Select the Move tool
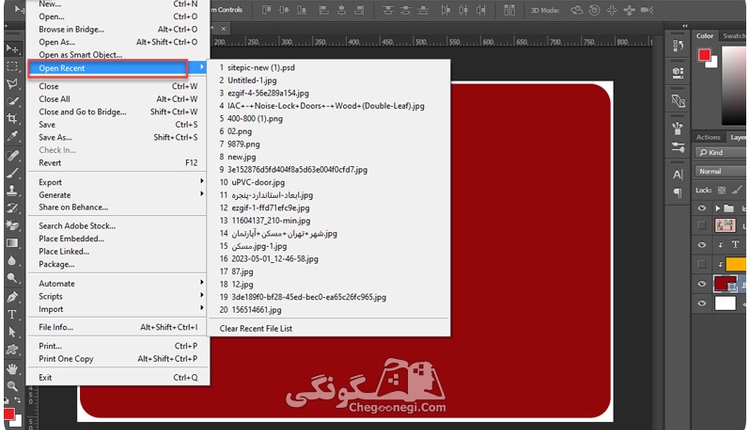750x430 pixels. point(12,48)
